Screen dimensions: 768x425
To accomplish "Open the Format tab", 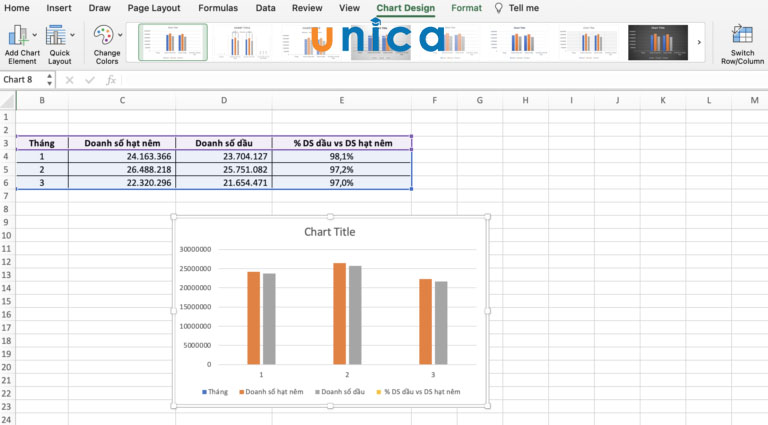I will 466,8.
